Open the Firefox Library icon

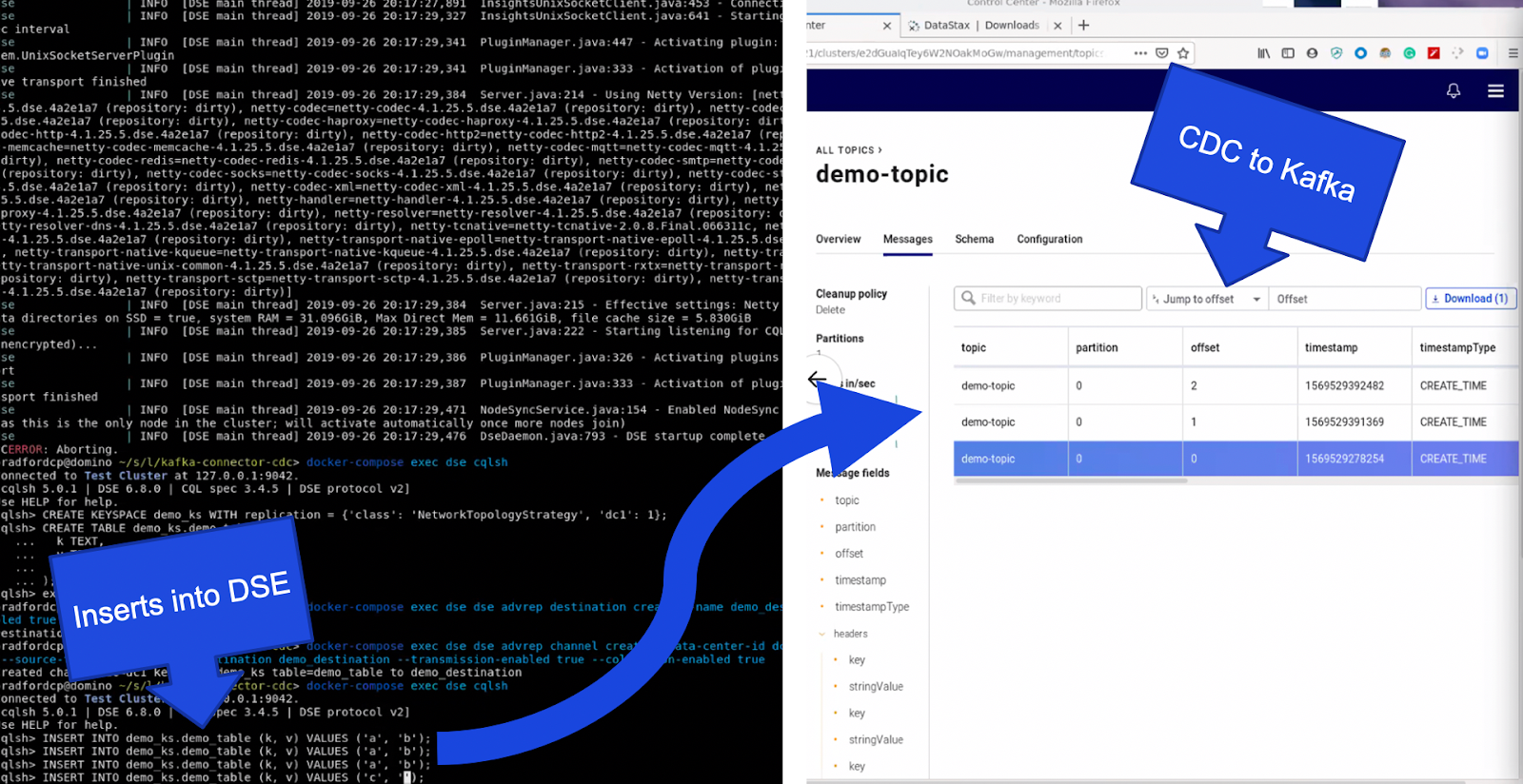pyautogui.click(x=1264, y=53)
